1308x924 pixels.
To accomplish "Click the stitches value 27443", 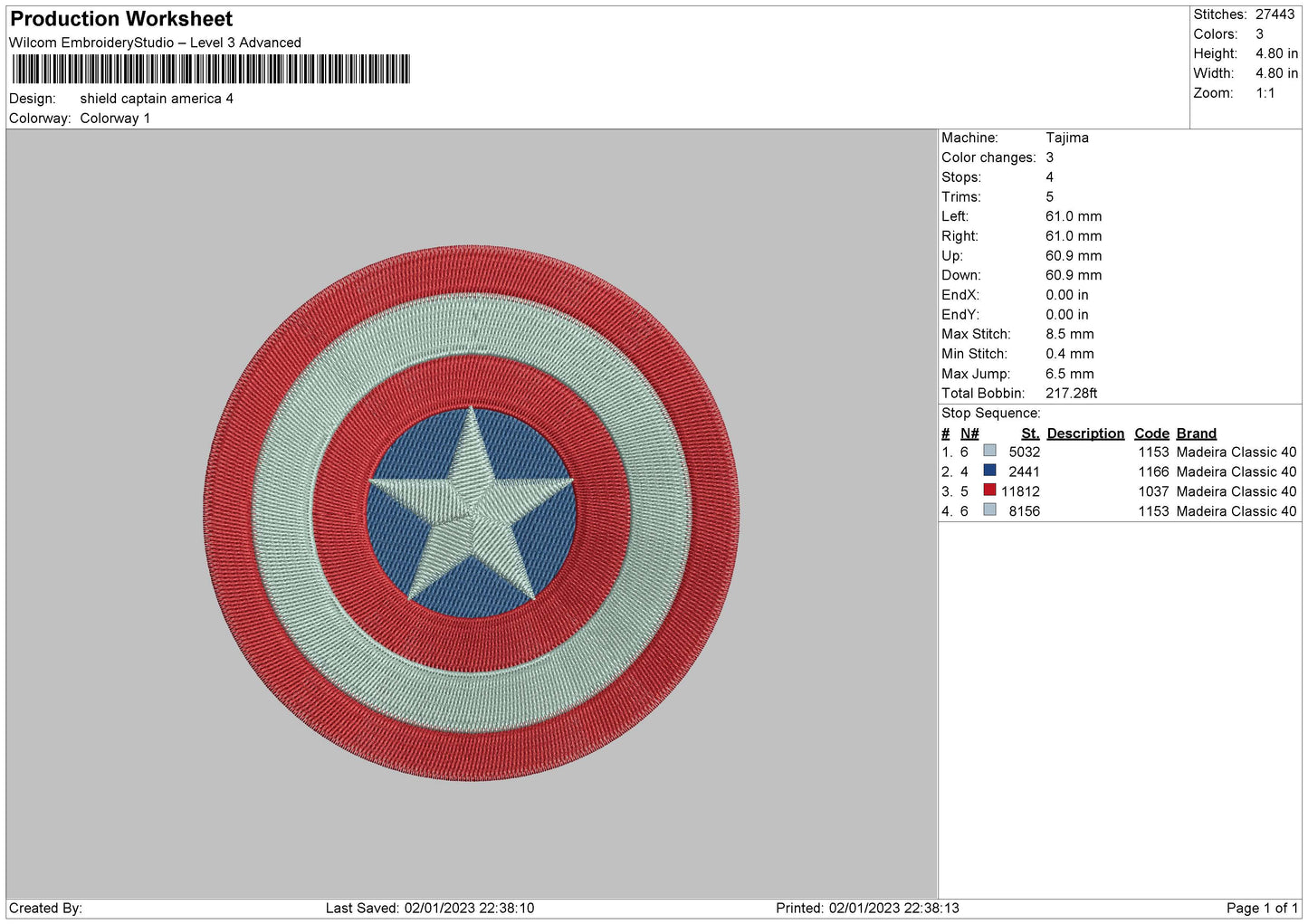I will [x=1275, y=14].
